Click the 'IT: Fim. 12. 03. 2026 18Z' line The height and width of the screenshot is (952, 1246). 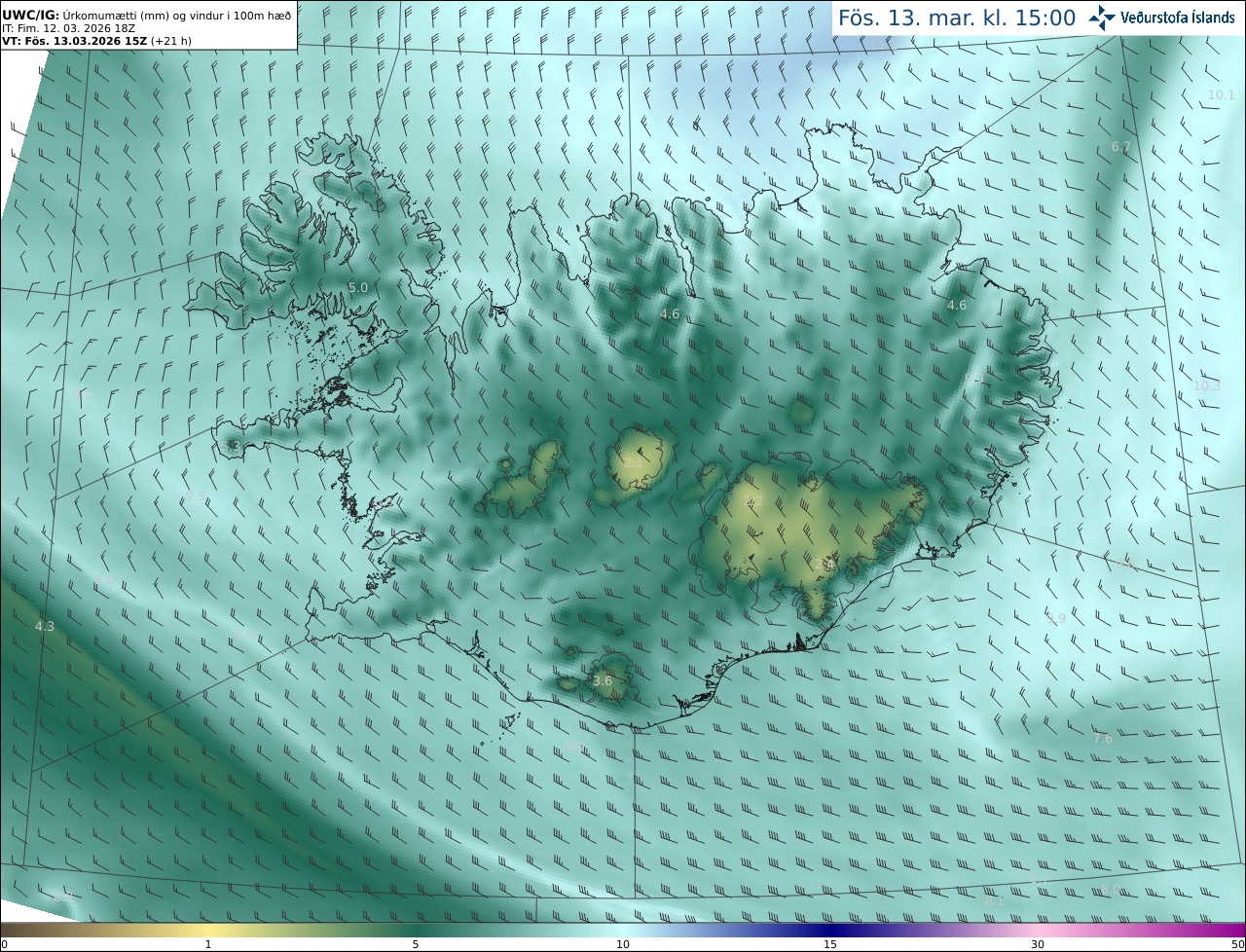(68, 28)
